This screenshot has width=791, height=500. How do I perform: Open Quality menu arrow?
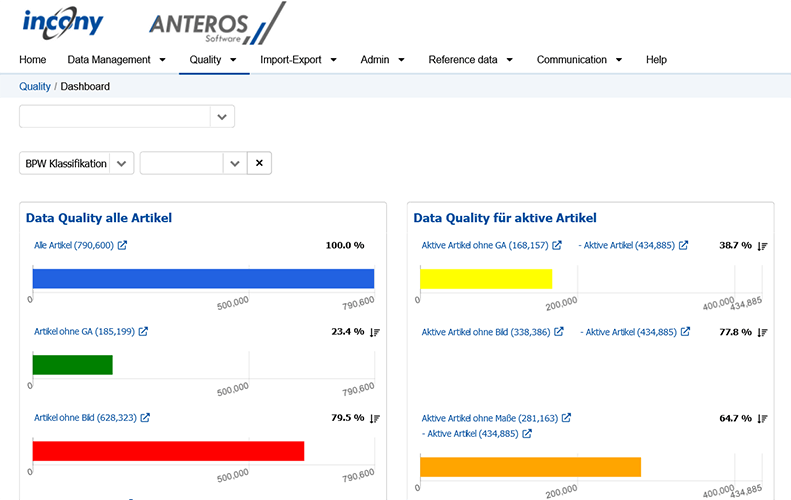coord(233,60)
